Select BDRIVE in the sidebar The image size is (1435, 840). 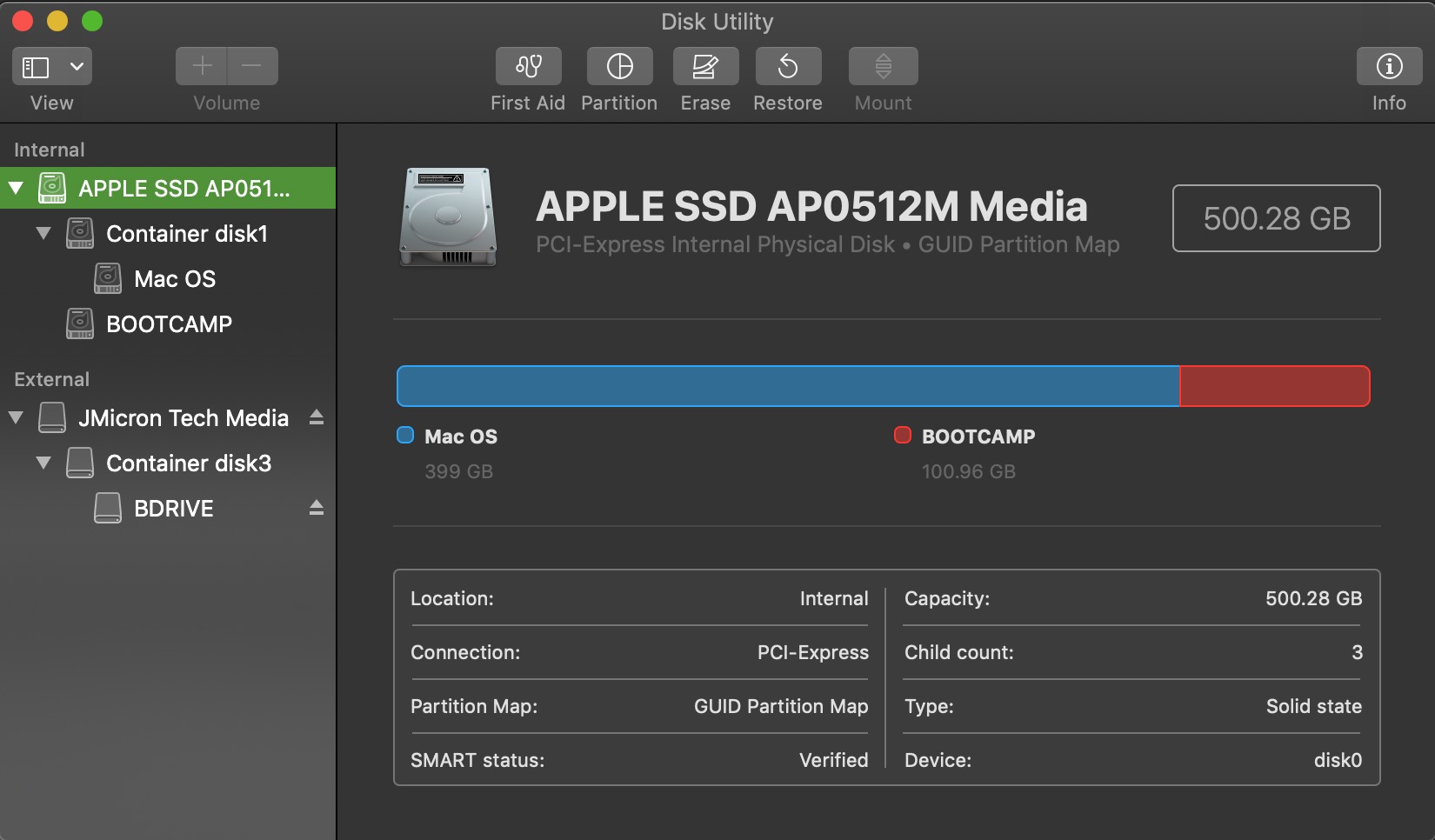(173, 509)
